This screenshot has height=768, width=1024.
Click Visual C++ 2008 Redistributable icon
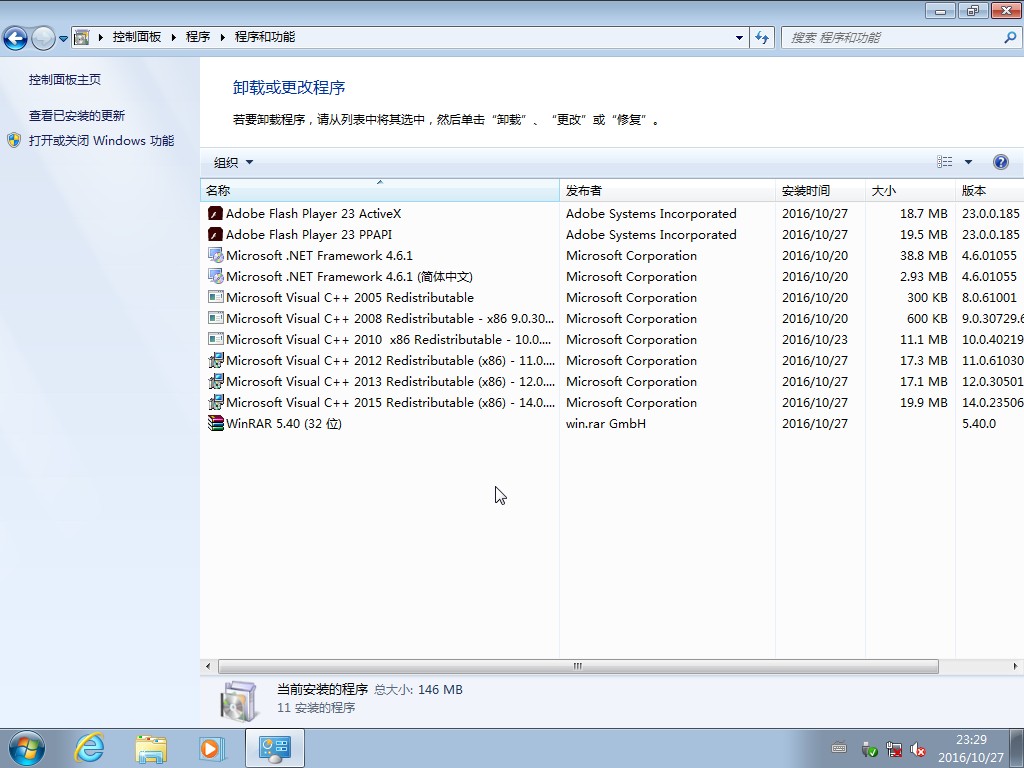pyautogui.click(x=216, y=318)
